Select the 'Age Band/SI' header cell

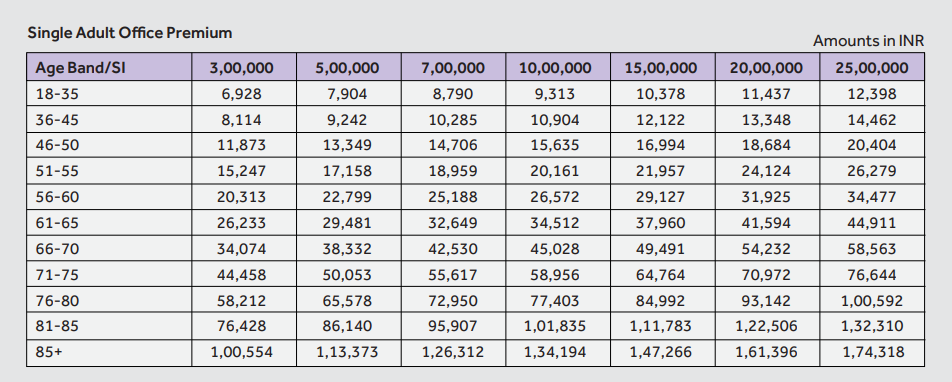(x=109, y=67)
